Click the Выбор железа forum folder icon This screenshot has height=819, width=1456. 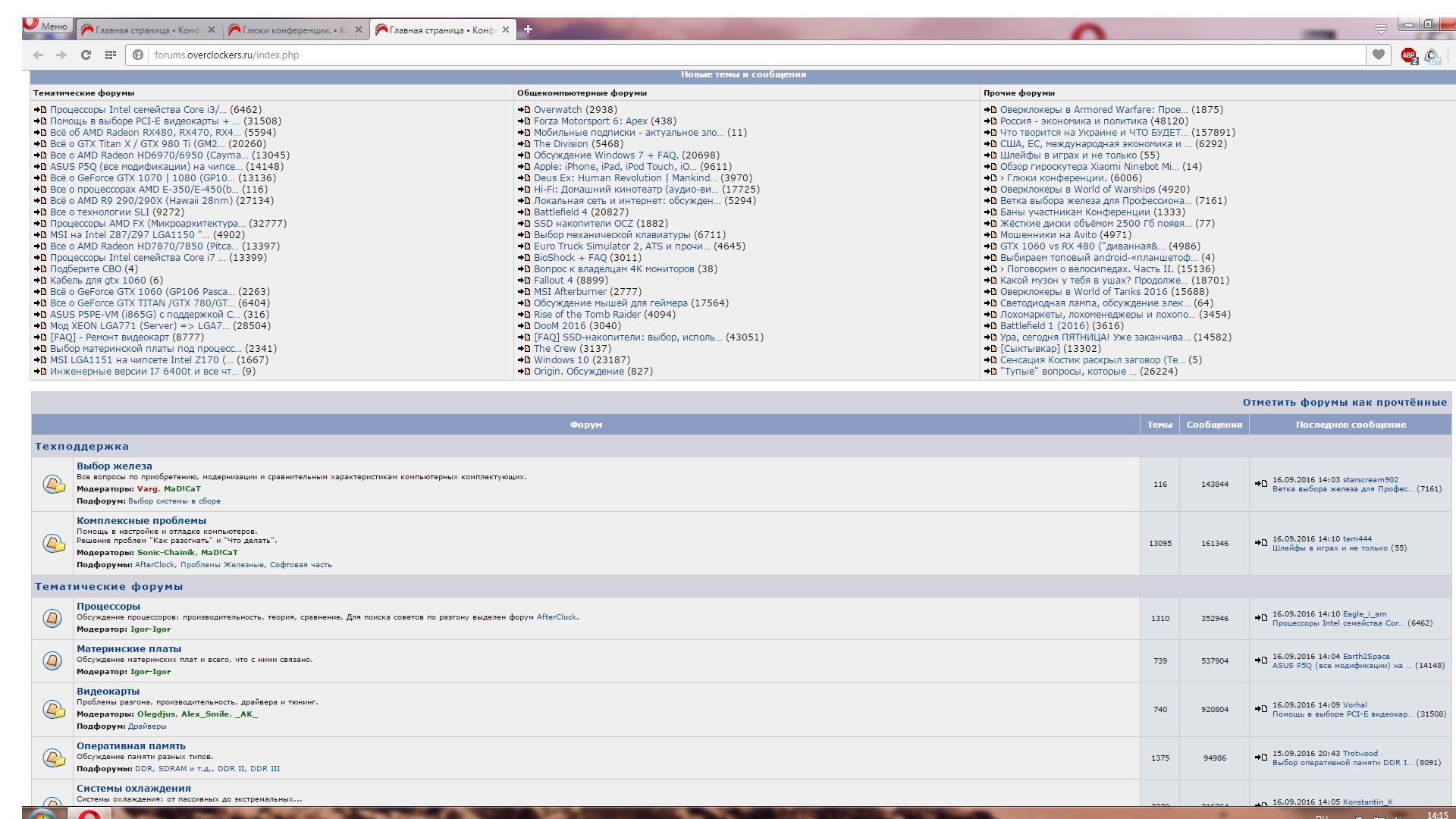[53, 484]
